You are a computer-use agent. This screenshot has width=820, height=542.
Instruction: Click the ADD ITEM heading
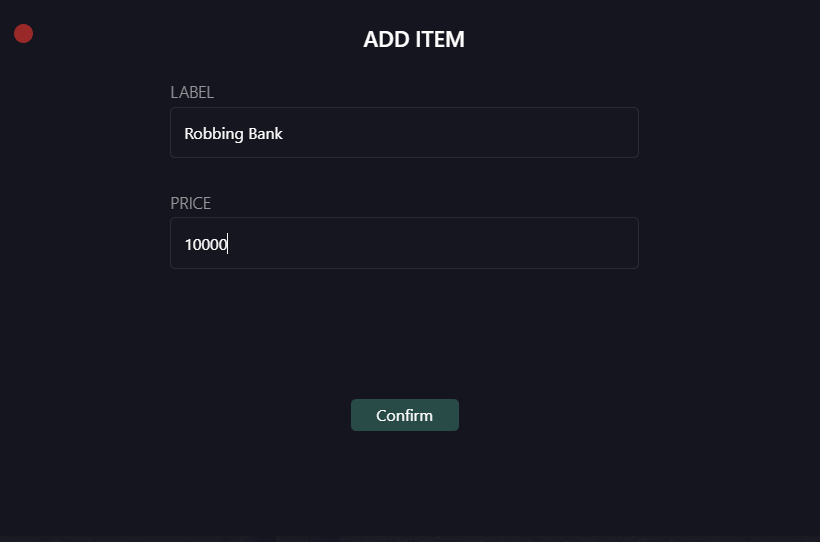[413, 40]
